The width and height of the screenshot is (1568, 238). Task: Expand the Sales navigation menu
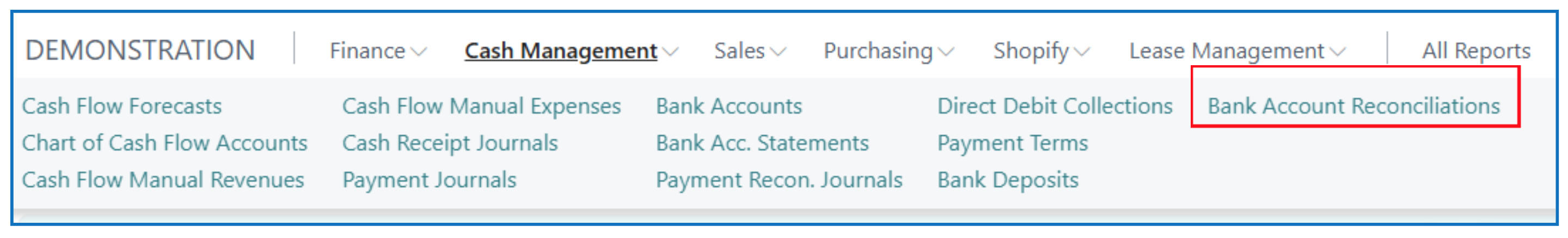(x=749, y=51)
